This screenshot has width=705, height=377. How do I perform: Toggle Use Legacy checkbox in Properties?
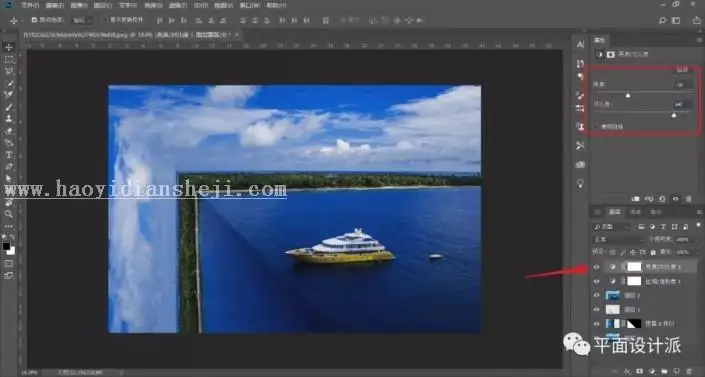point(597,127)
